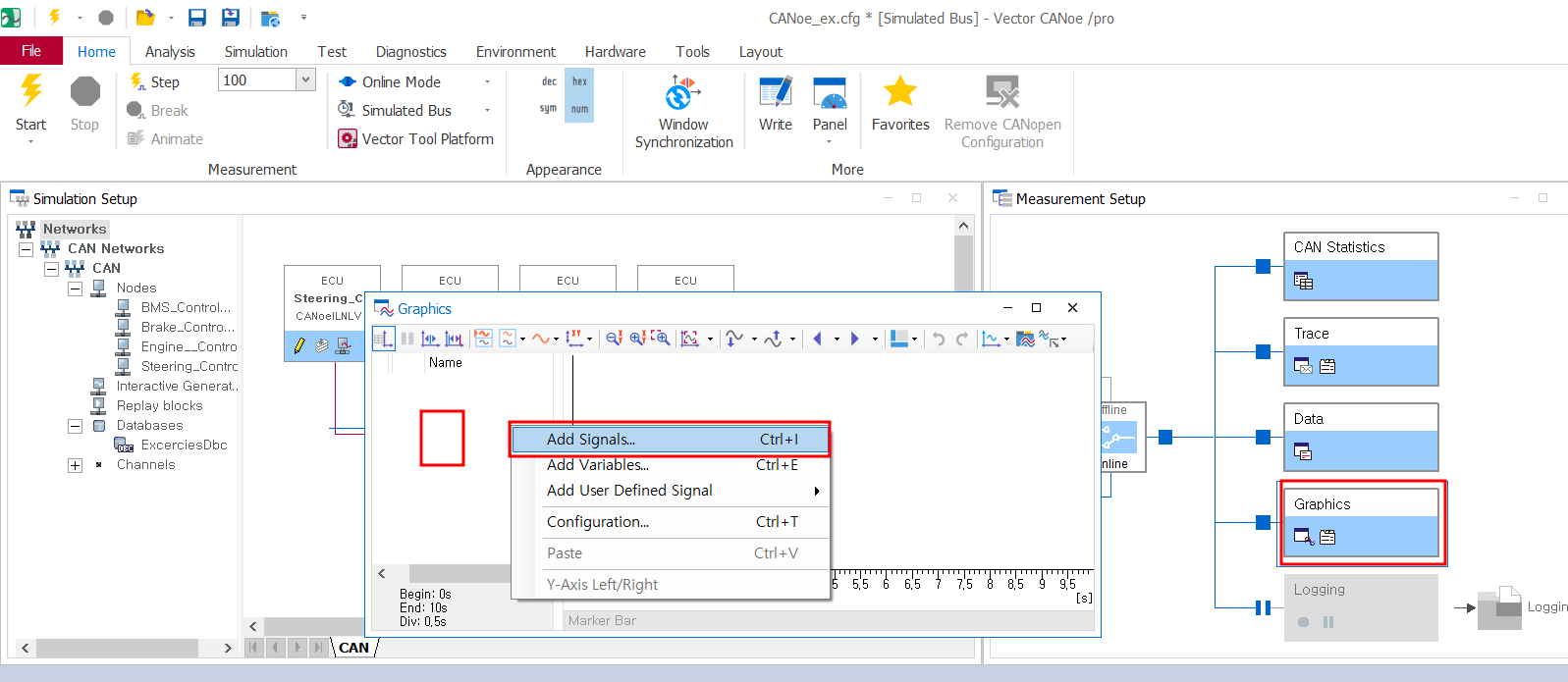Click the tree pane horizontal scrollbar right arrow
This screenshot has width=1568, height=682.
pos(228,649)
